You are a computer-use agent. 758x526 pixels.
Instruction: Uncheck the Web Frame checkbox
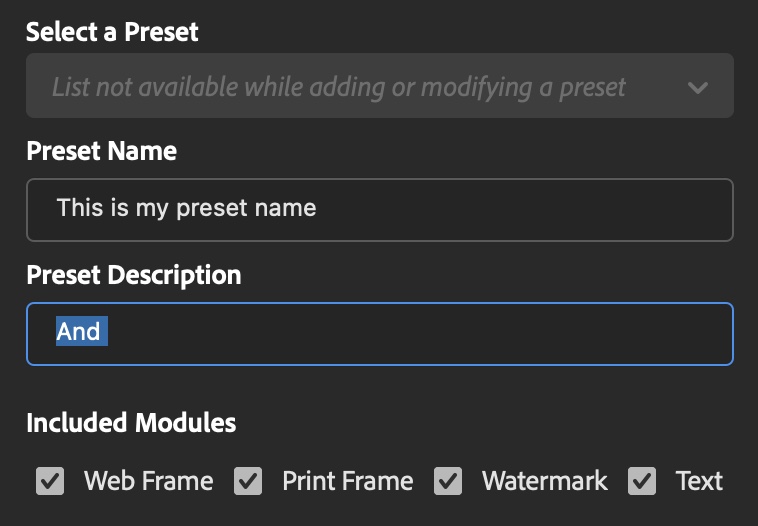click(x=50, y=482)
